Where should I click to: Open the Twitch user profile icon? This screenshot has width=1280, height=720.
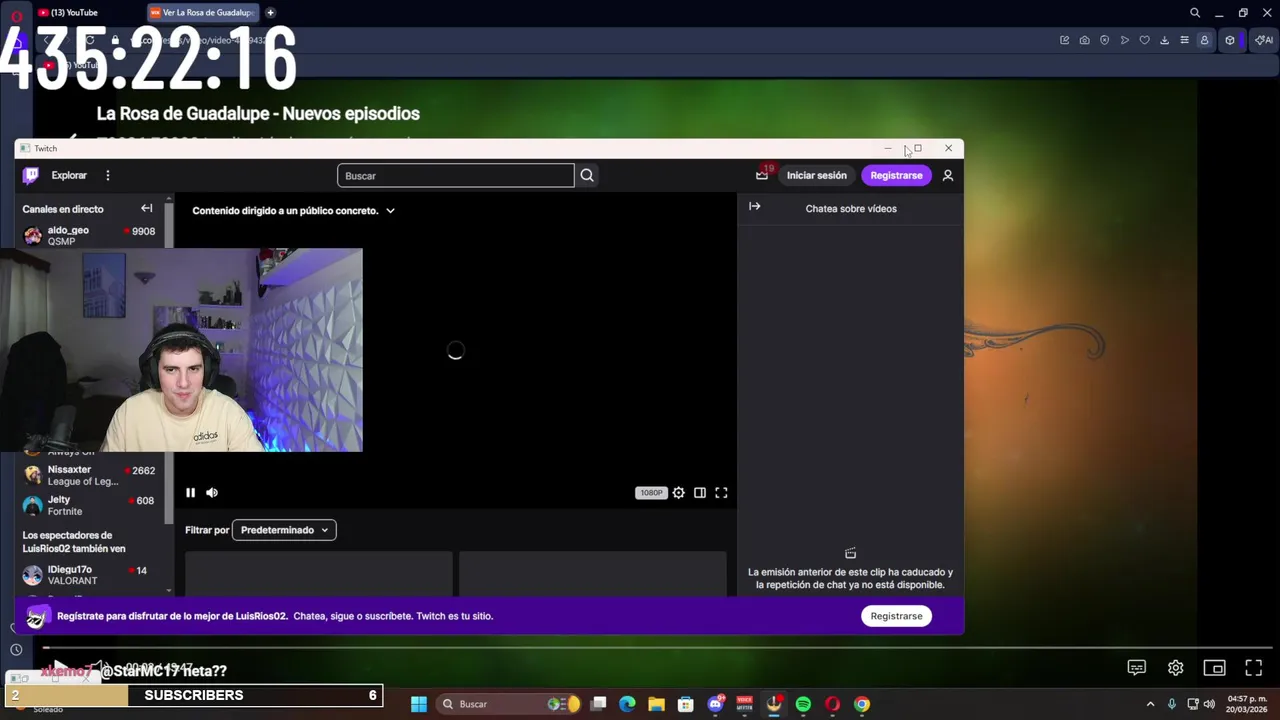pyautogui.click(x=948, y=175)
